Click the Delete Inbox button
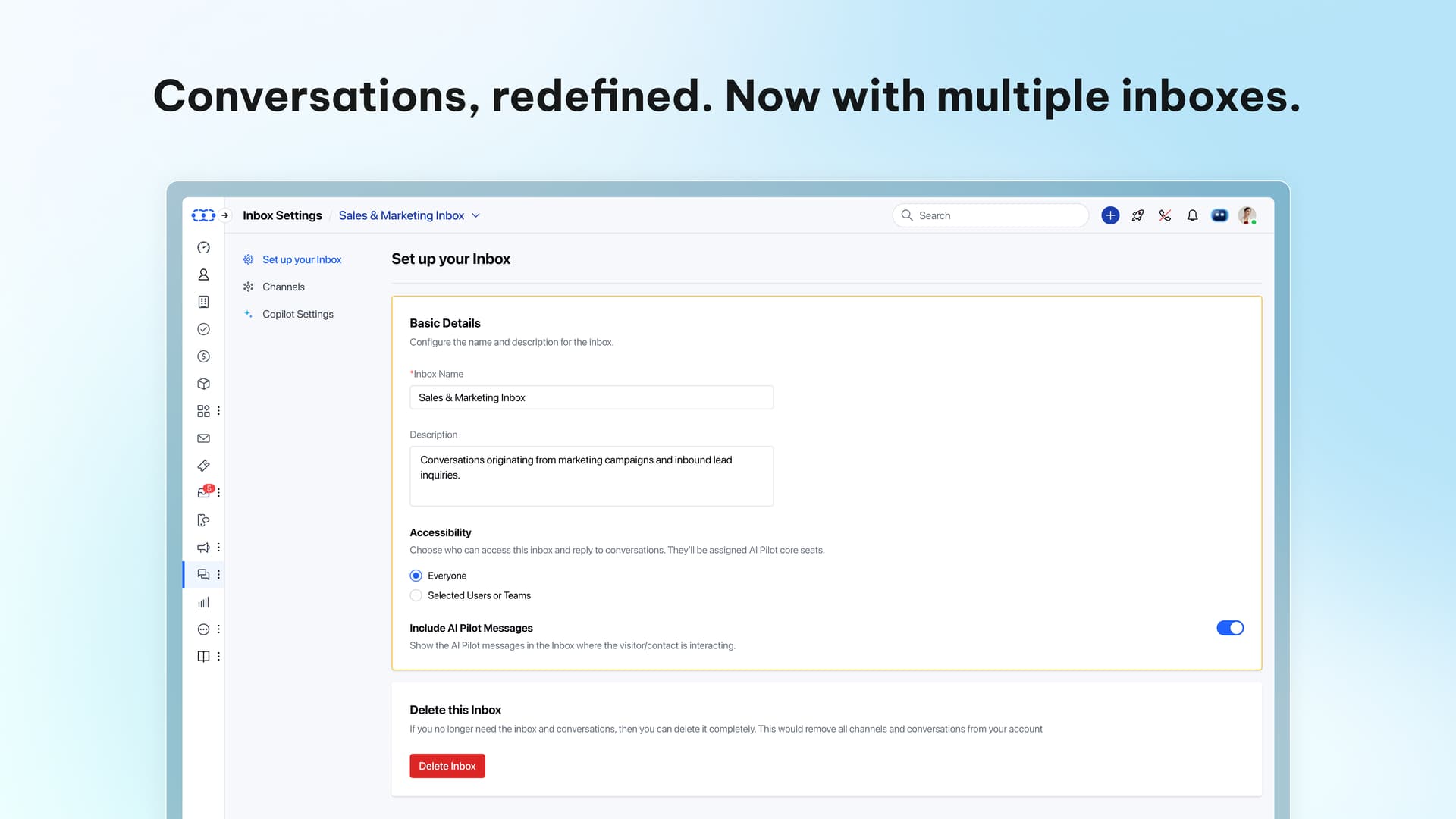 [447, 766]
